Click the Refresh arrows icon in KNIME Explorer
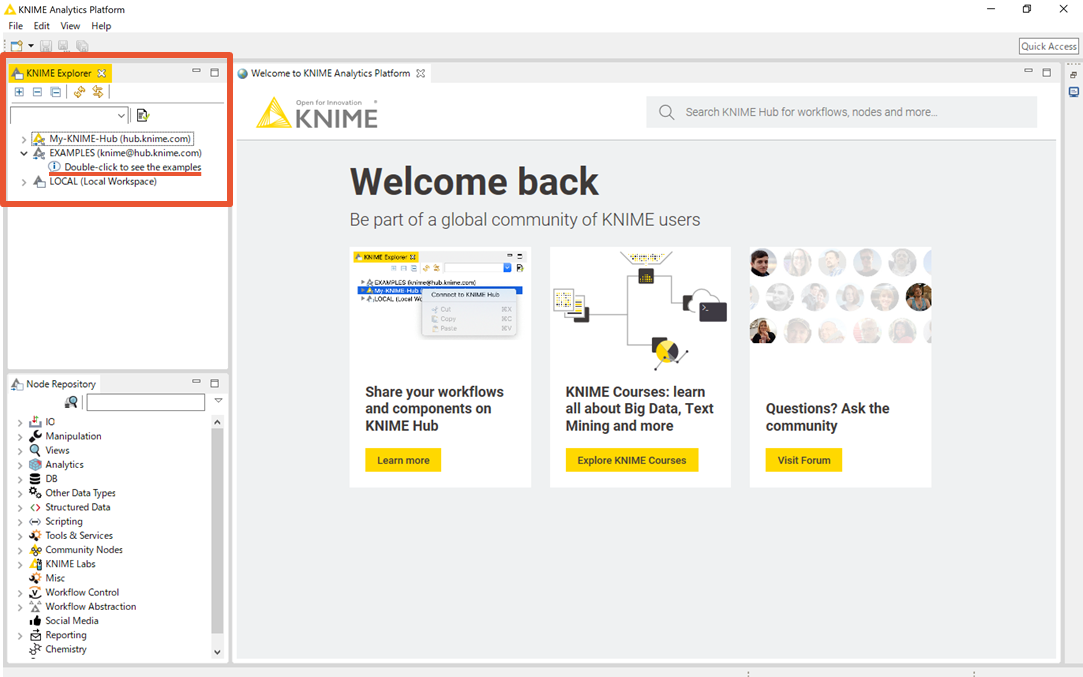 pyautogui.click(x=79, y=92)
